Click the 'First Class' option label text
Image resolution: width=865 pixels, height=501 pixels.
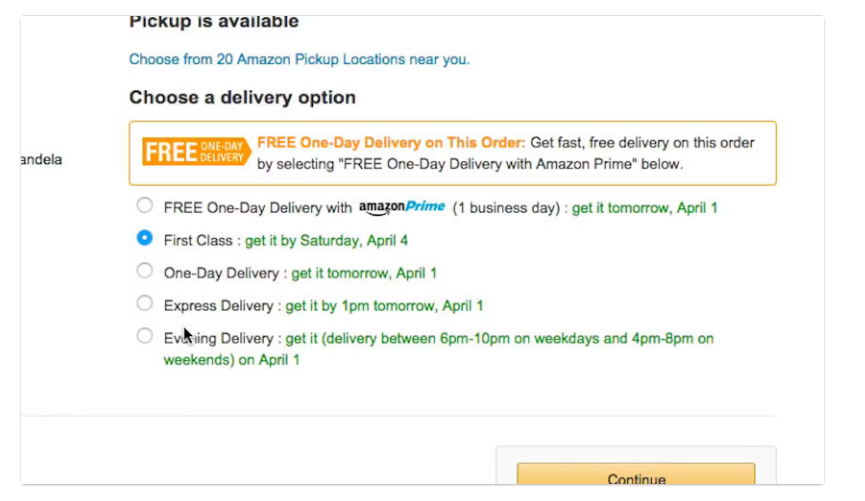(x=198, y=241)
